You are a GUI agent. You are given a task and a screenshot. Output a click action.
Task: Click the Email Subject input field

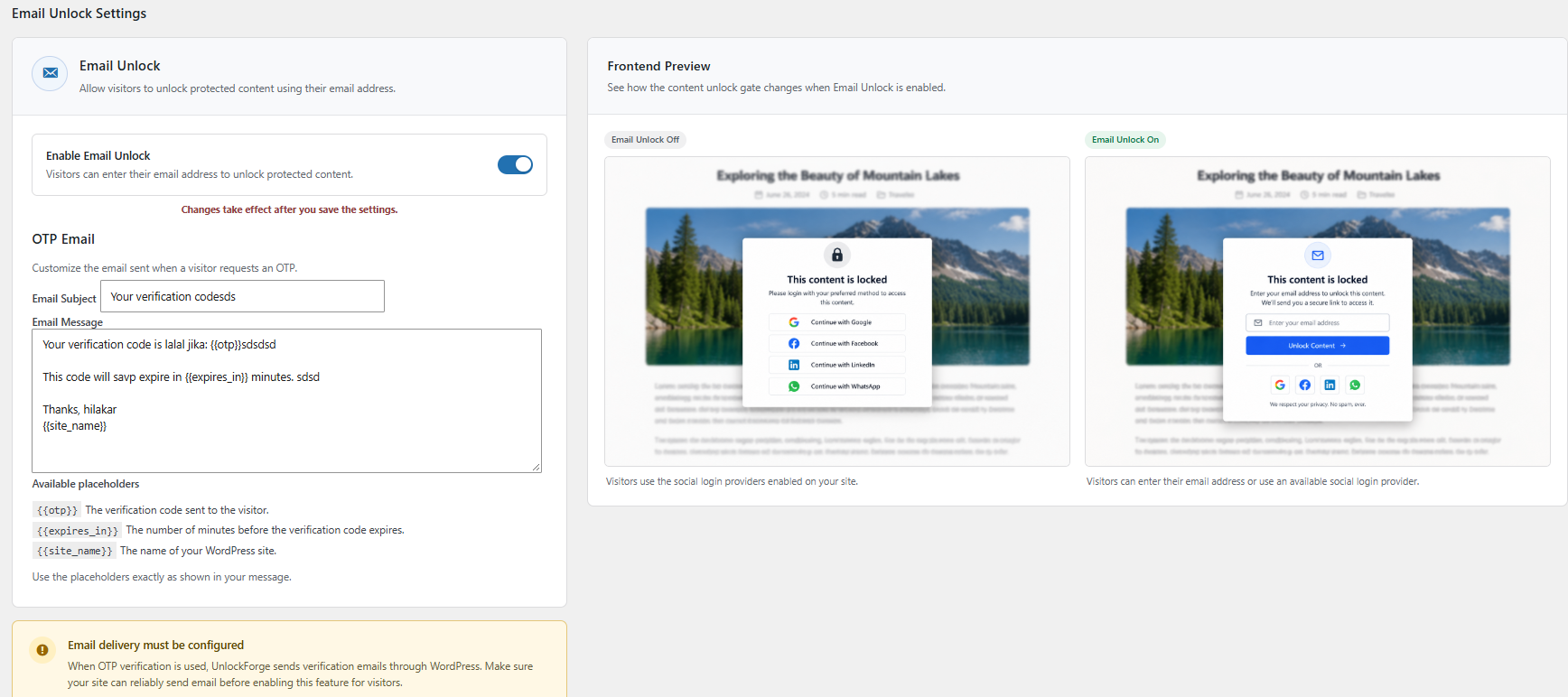(x=242, y=296)
